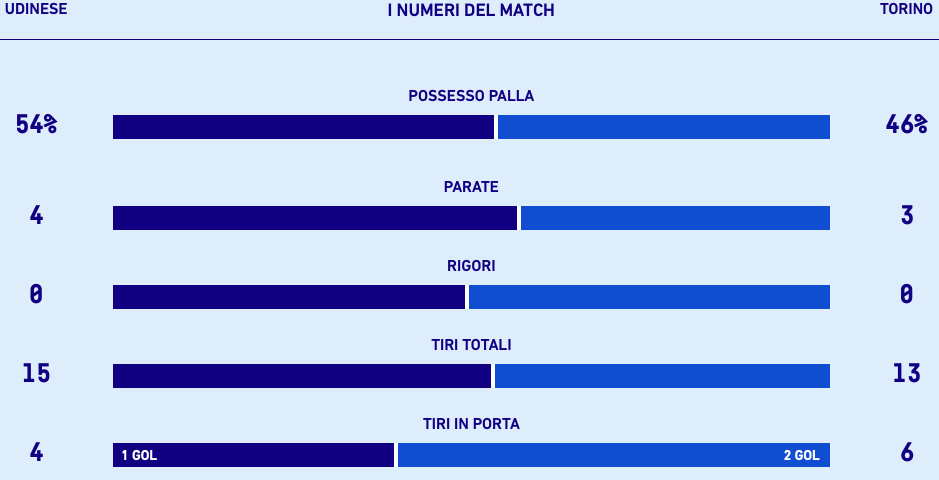Screen dimensions: 939x480
Task: Click Udinese's dark parate bar segment
Action: pos(315,218)
